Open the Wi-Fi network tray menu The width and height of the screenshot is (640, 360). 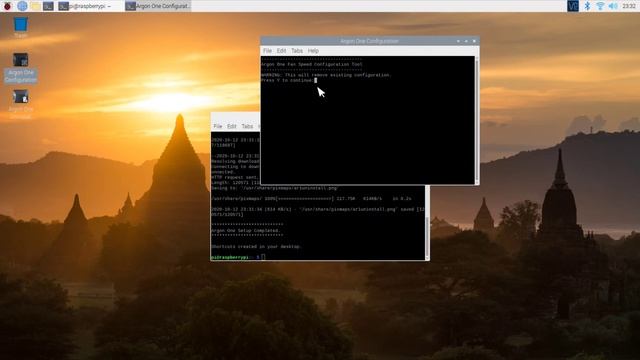[x=600, y=6]
